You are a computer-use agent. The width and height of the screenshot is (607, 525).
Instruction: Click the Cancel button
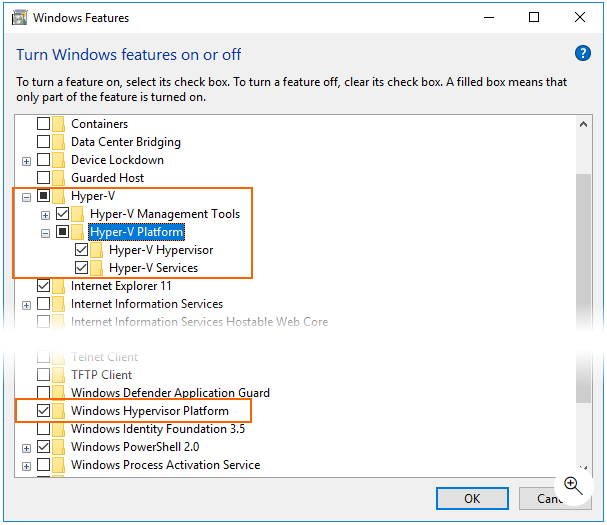pyautogui.click(x=550, y=498)
